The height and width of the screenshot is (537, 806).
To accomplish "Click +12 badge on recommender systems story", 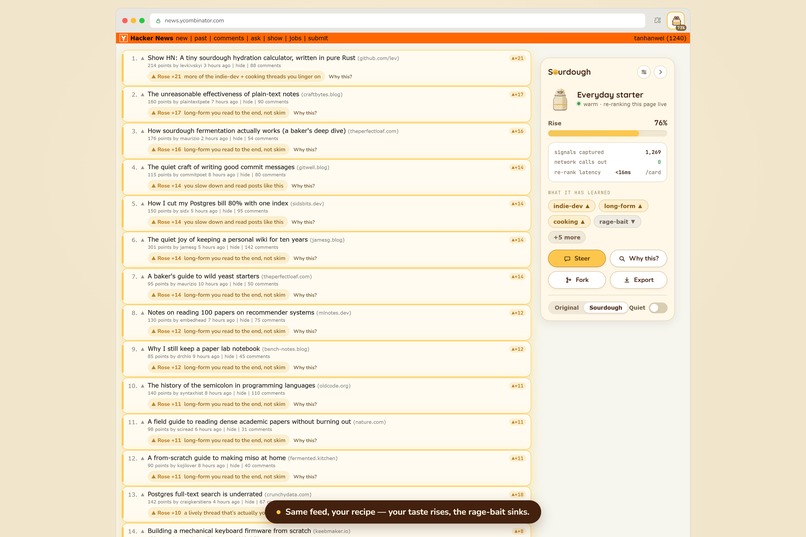I will pos(517,313).
